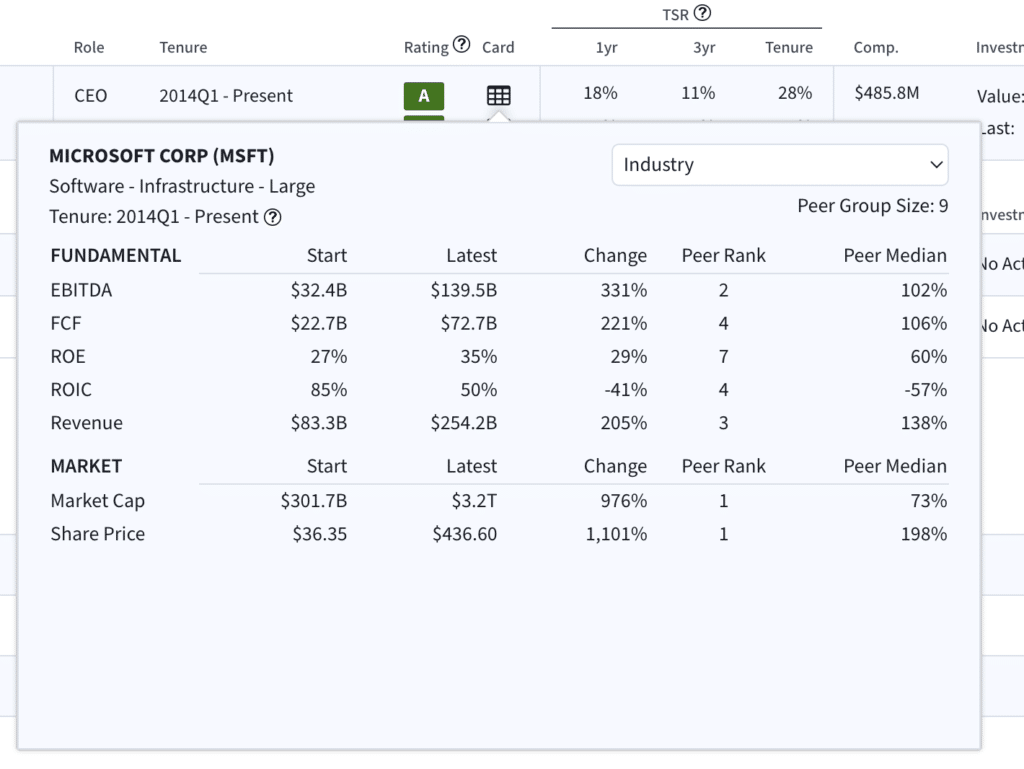Click Revenue change value 205%
The image size is (1024, 769).
[x=624, y=423]
